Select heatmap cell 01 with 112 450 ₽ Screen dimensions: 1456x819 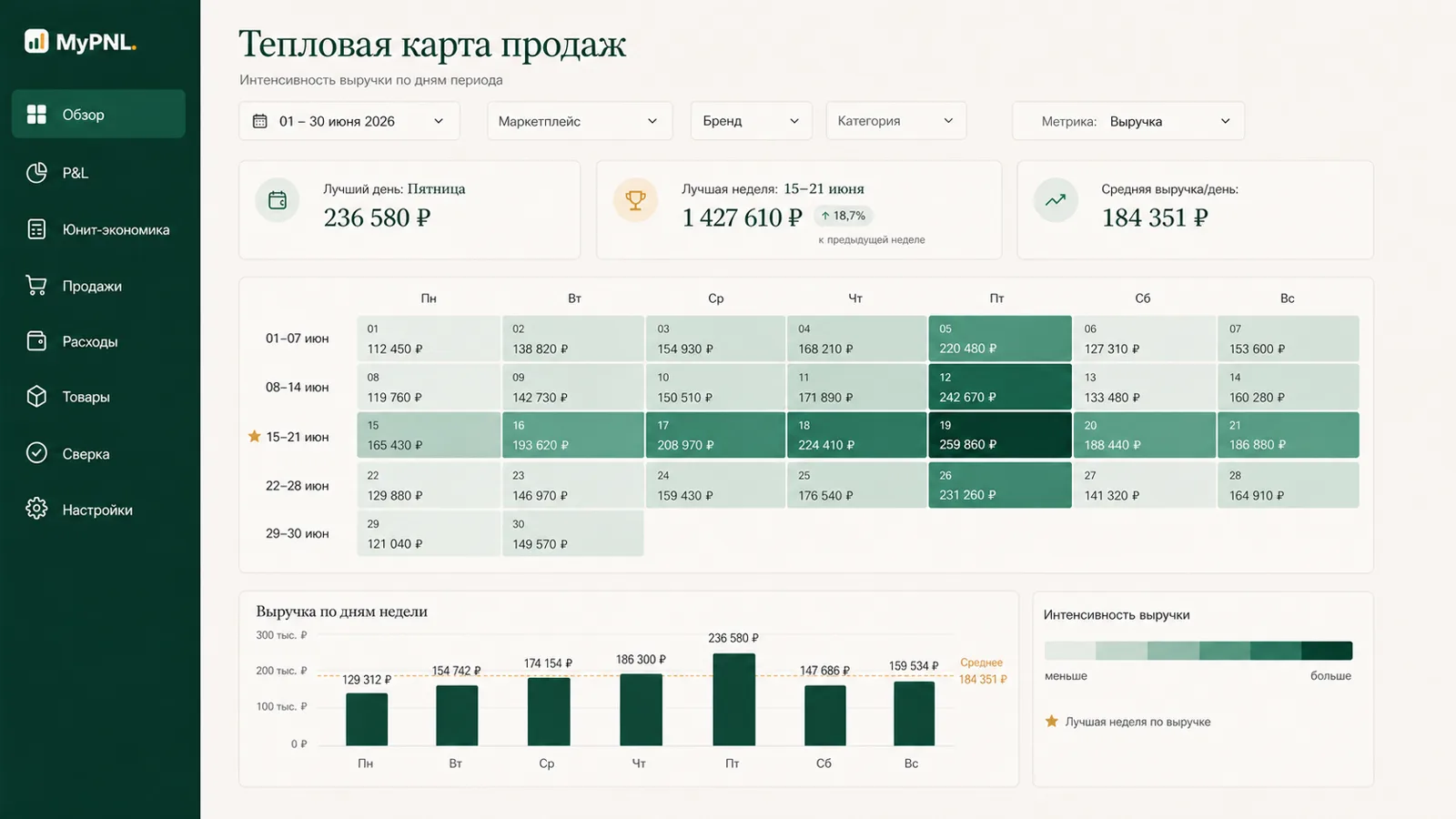coord(429,339)
